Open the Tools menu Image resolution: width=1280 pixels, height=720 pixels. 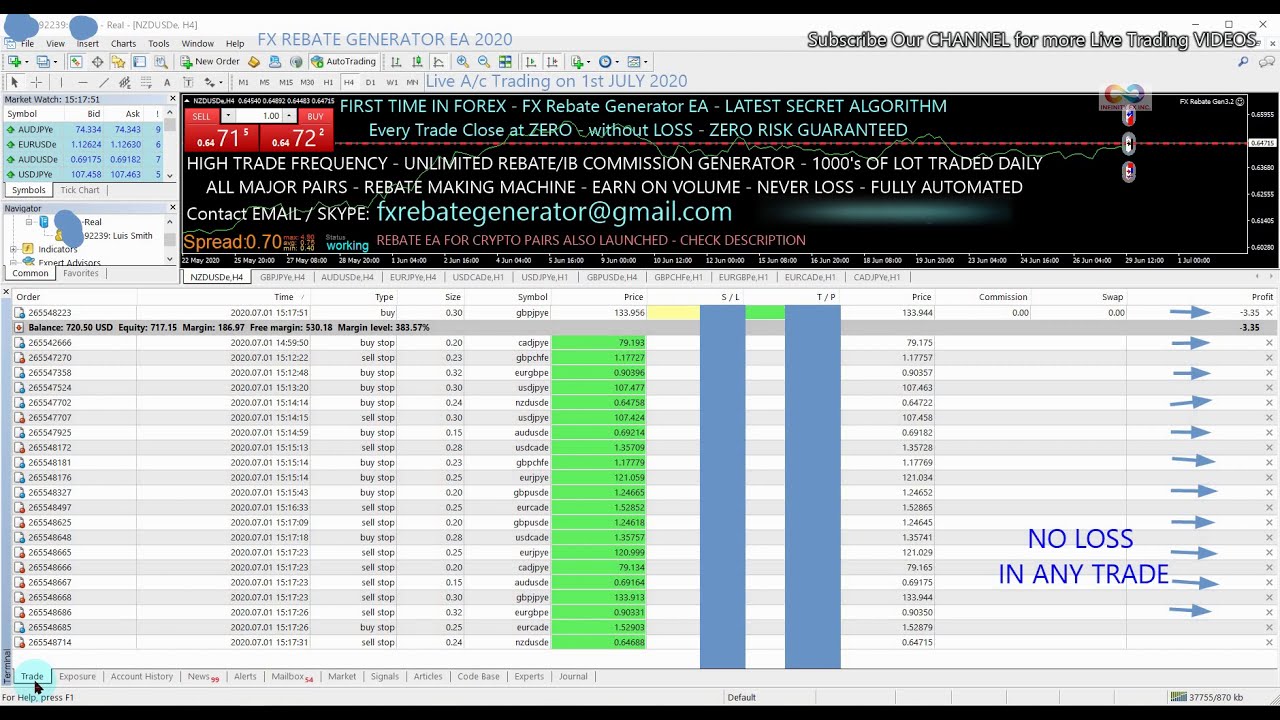159,44
